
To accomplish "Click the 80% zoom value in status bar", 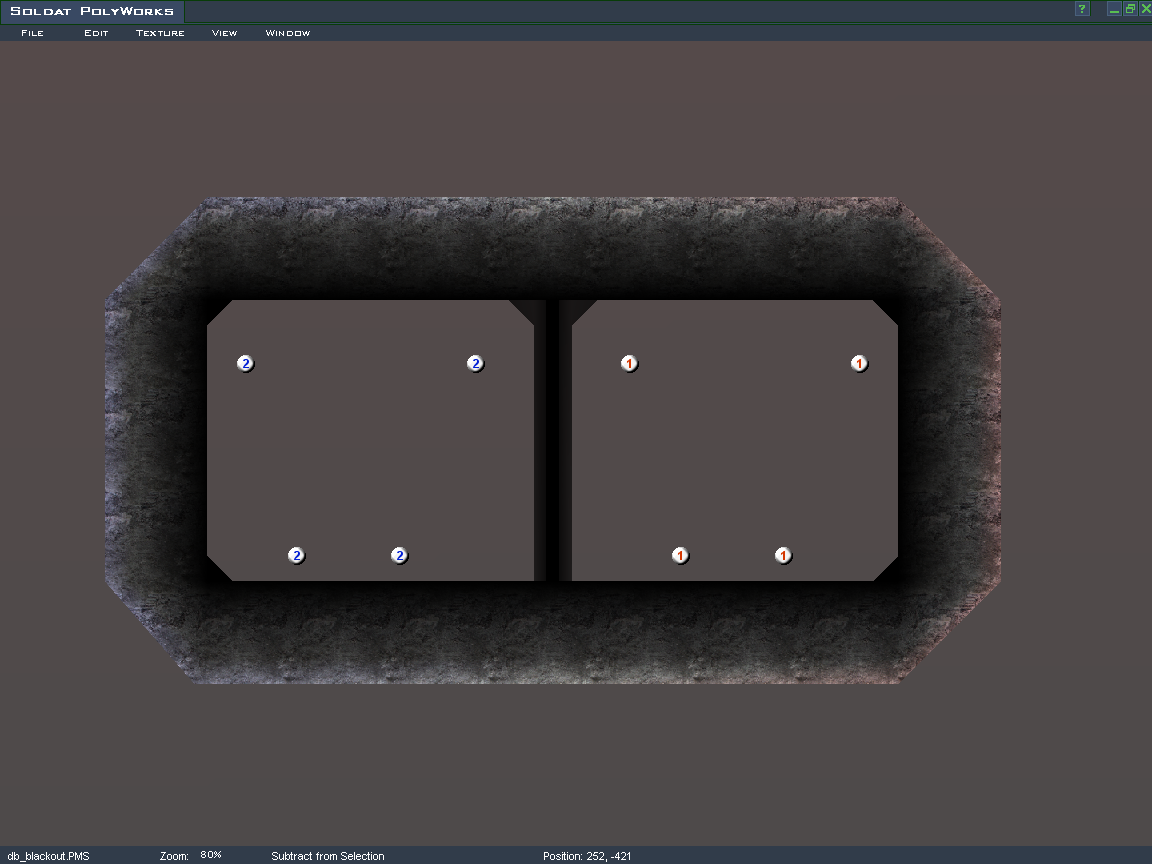I will (211, 855).
